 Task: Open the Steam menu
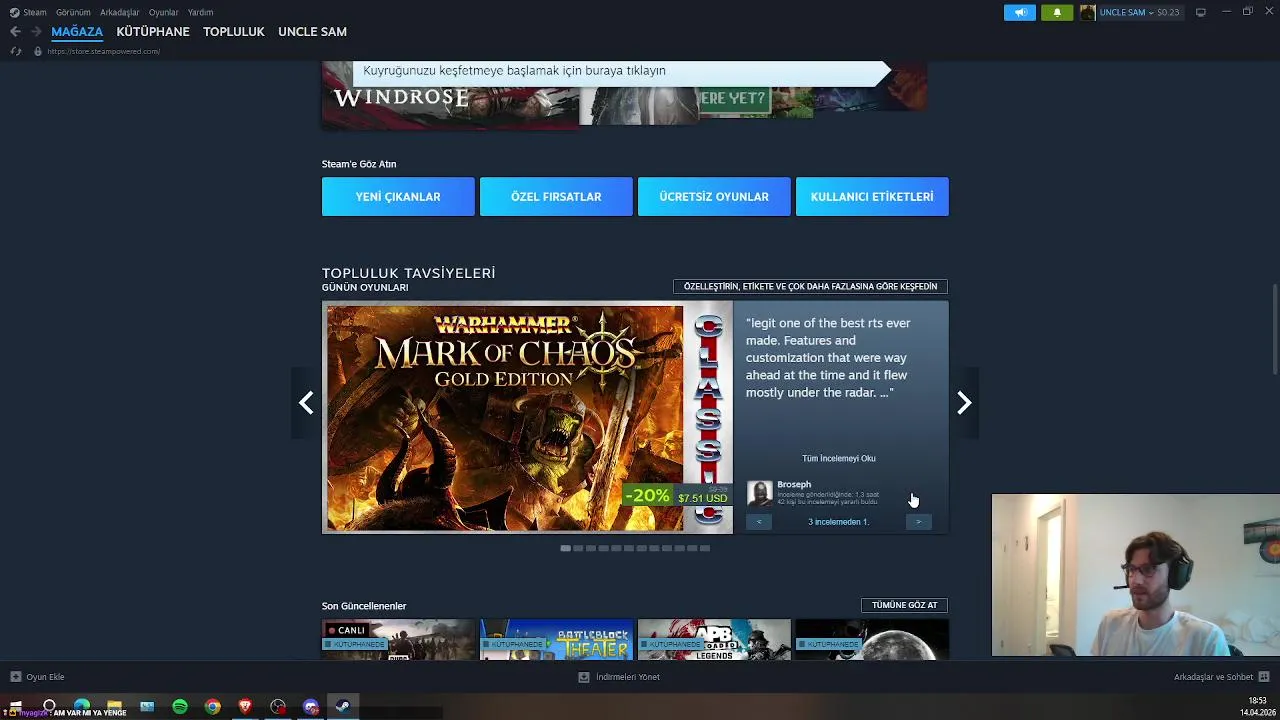click(35, 12)
